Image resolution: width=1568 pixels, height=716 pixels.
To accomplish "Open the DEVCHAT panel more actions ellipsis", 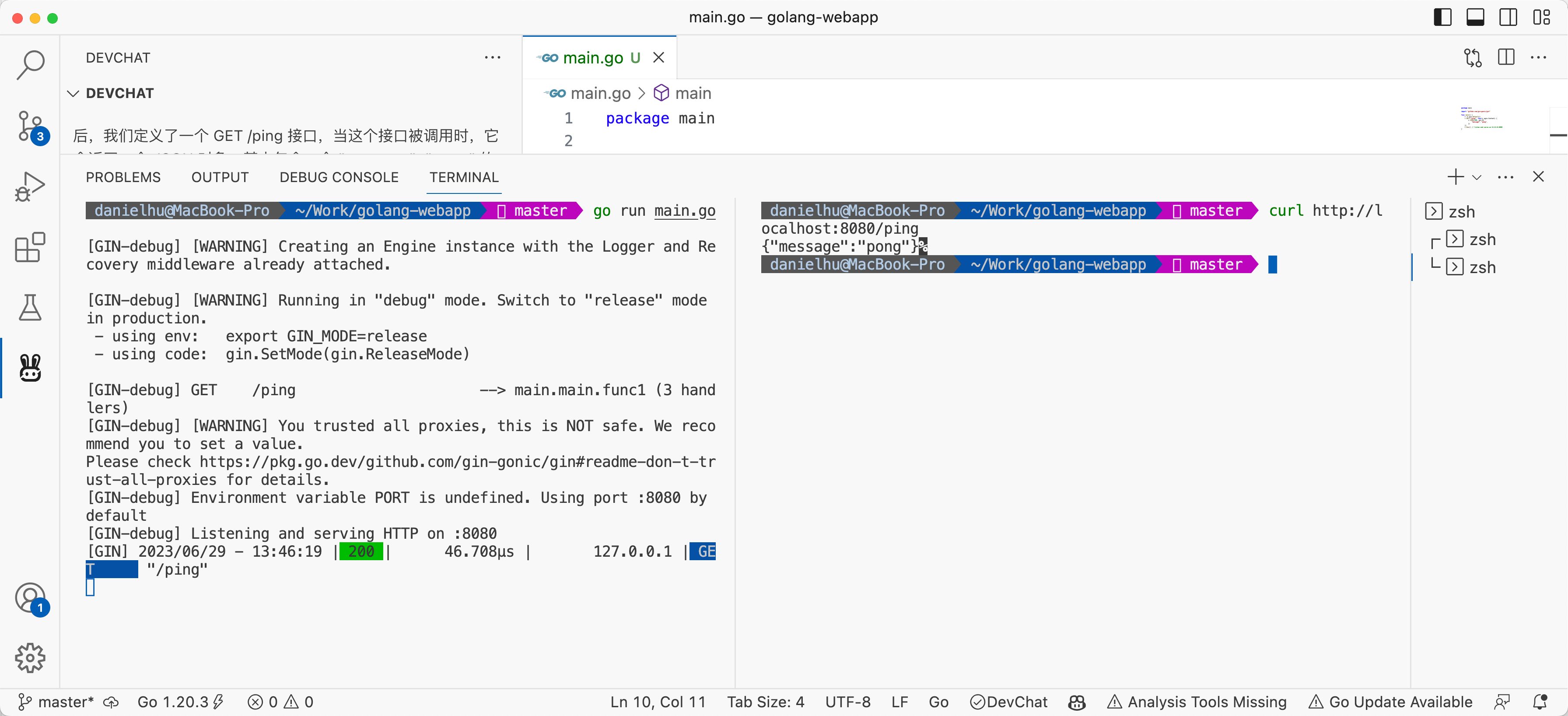I will pos(492,57).
